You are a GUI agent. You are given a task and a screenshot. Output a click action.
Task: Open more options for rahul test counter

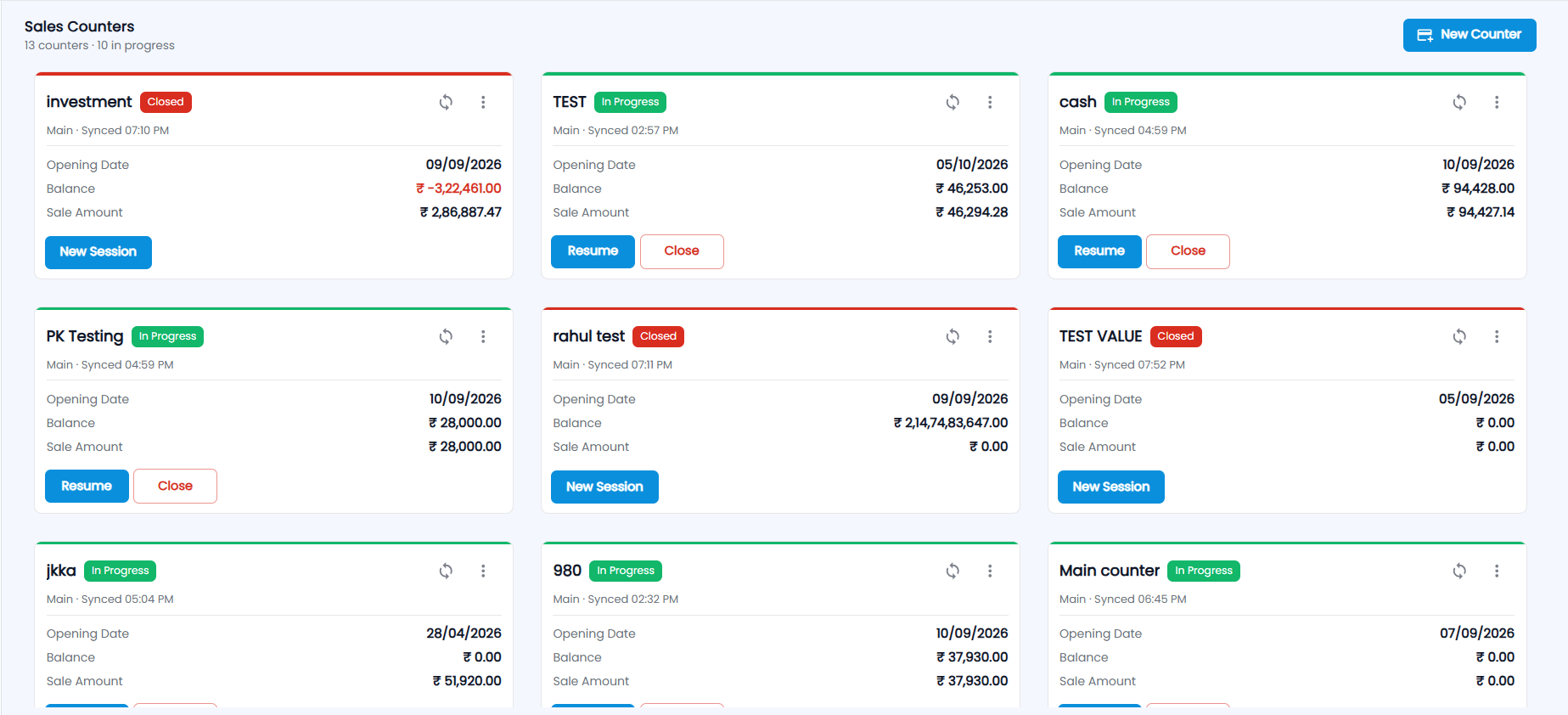click(990, 336)
